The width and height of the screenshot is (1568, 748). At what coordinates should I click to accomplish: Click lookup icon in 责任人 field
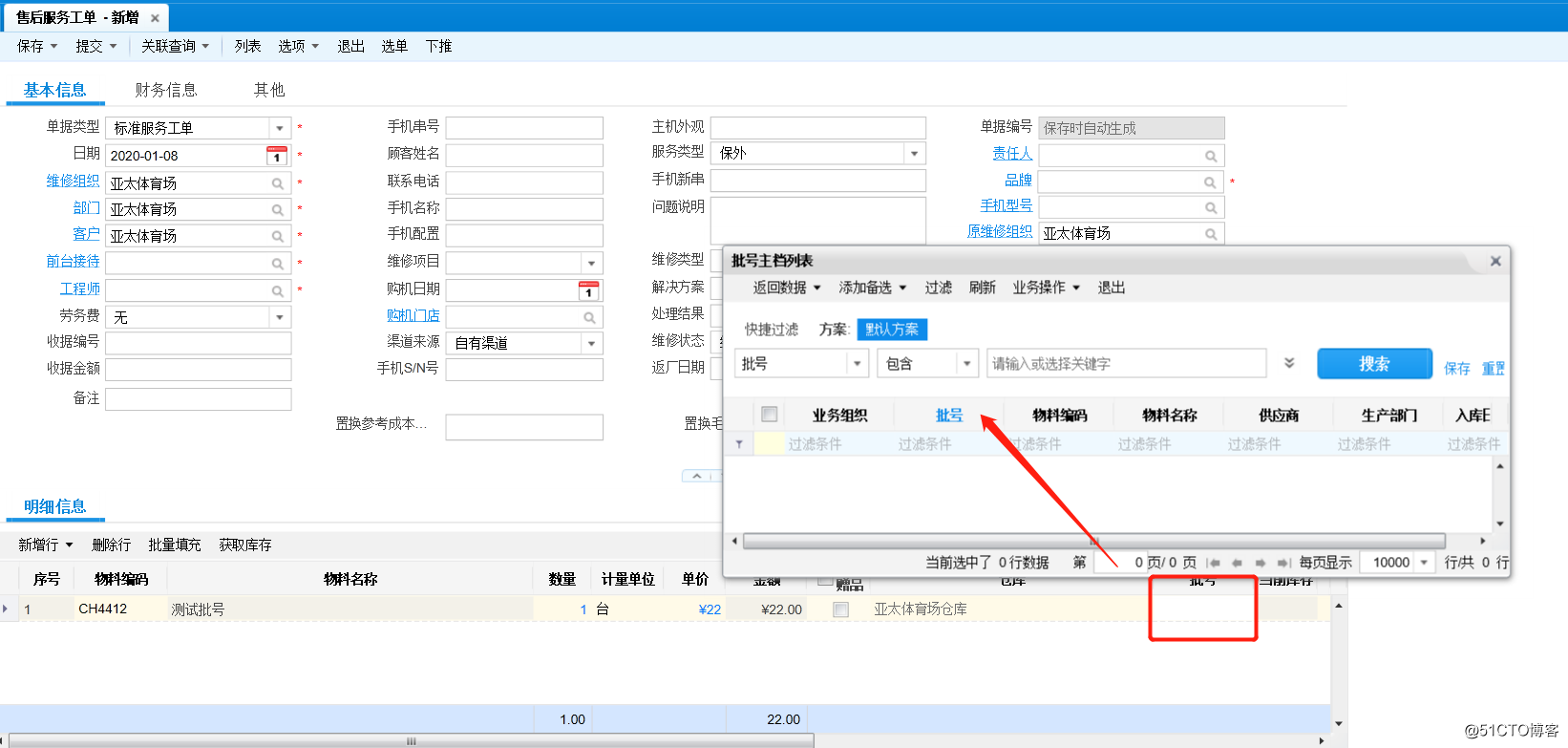coord(1211,156)
